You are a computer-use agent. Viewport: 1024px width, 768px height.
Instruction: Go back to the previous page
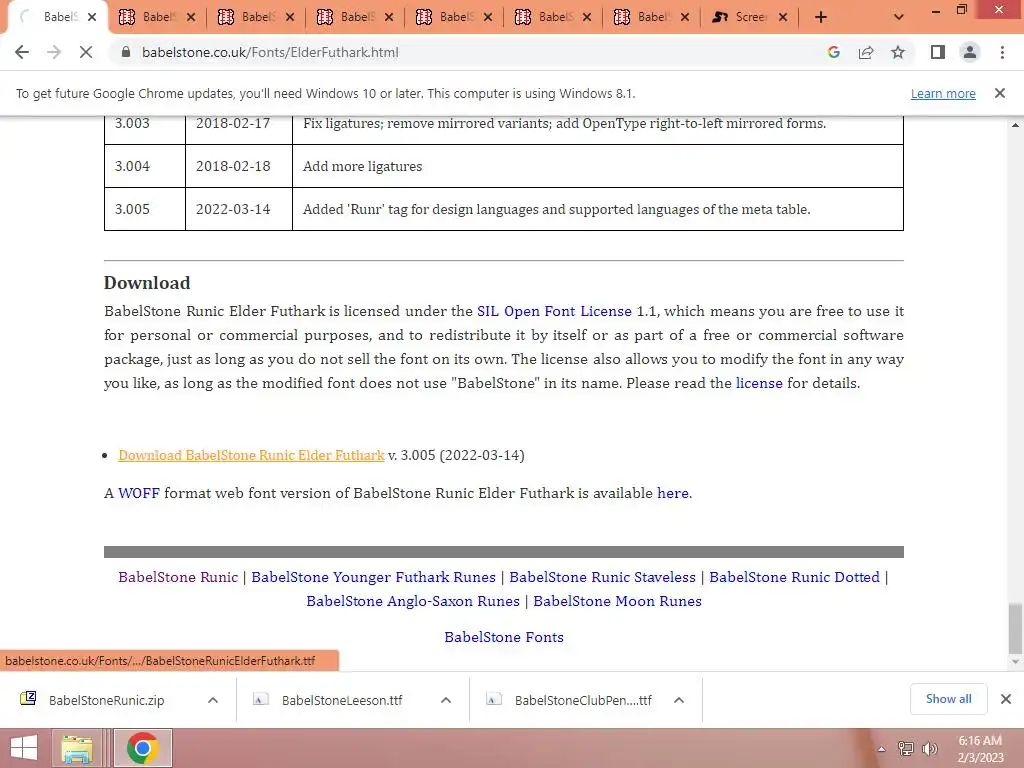[x=22, y=52]
